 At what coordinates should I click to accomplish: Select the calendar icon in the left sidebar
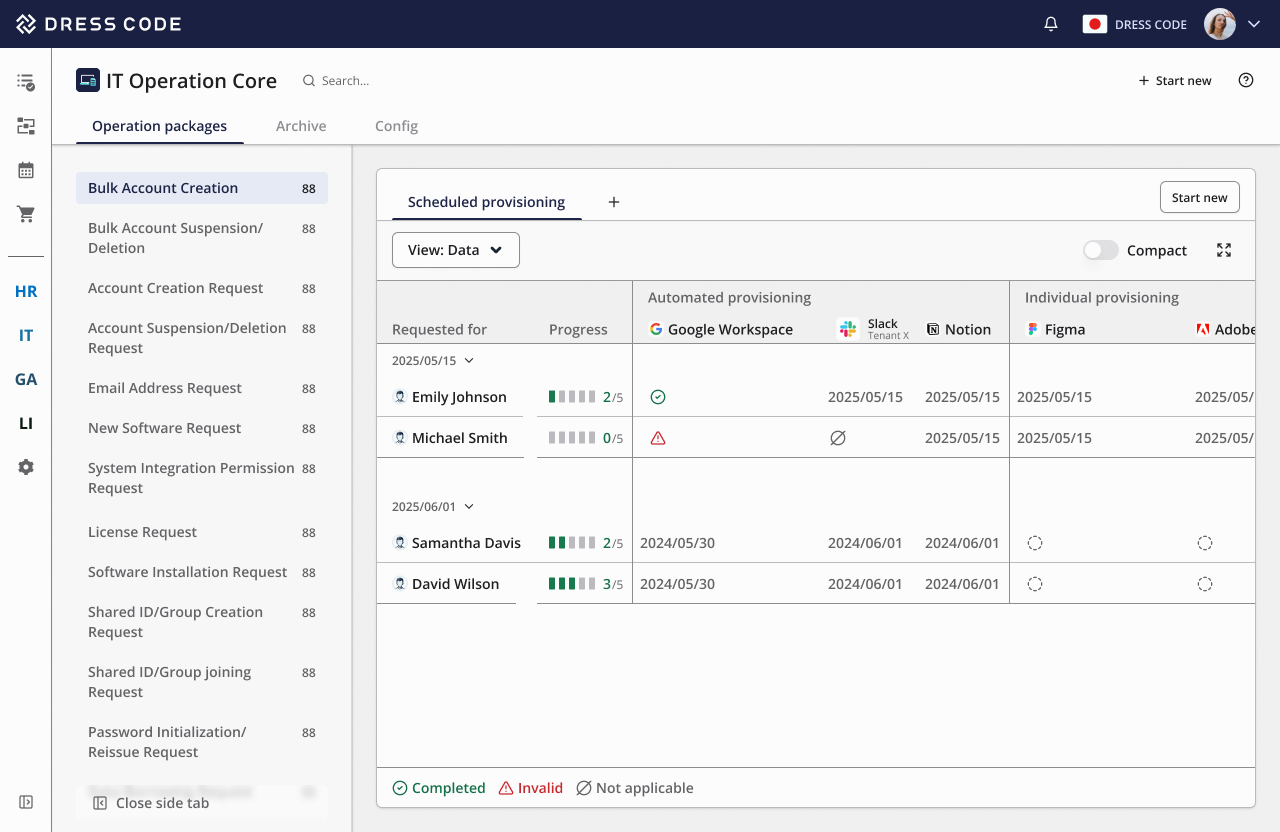point(25,169)
